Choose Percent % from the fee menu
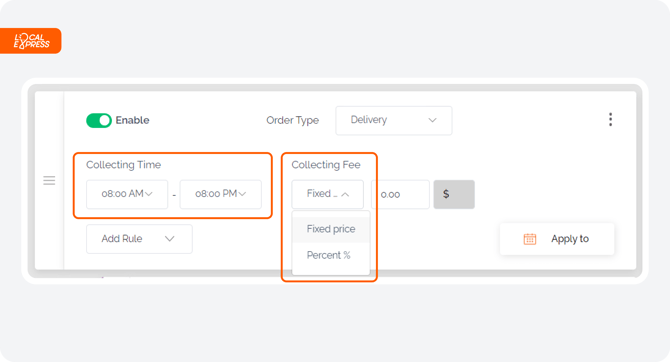This screenshot has width=670, height=362. point(331,255)
